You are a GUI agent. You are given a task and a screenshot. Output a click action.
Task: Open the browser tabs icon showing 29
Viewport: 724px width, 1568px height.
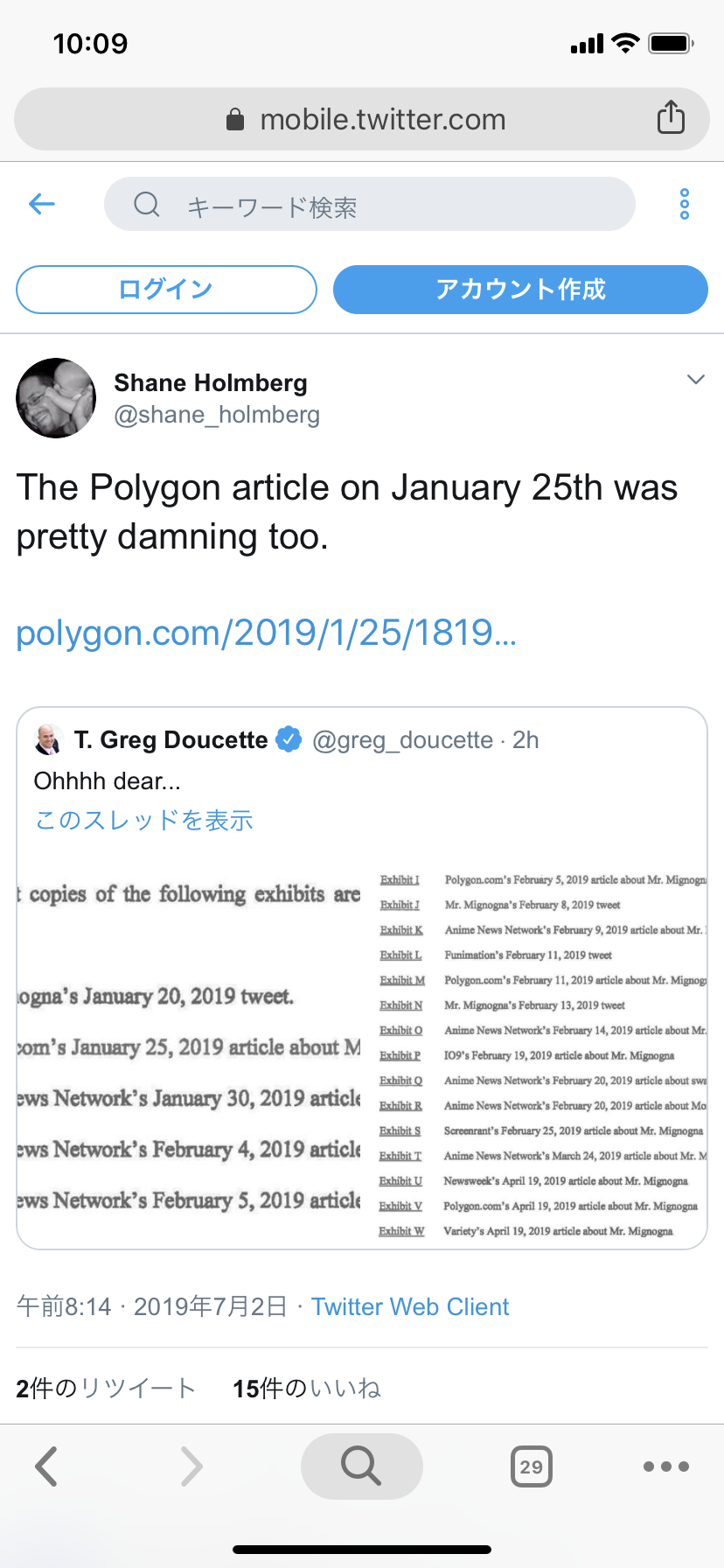(x=532, y=1466)
